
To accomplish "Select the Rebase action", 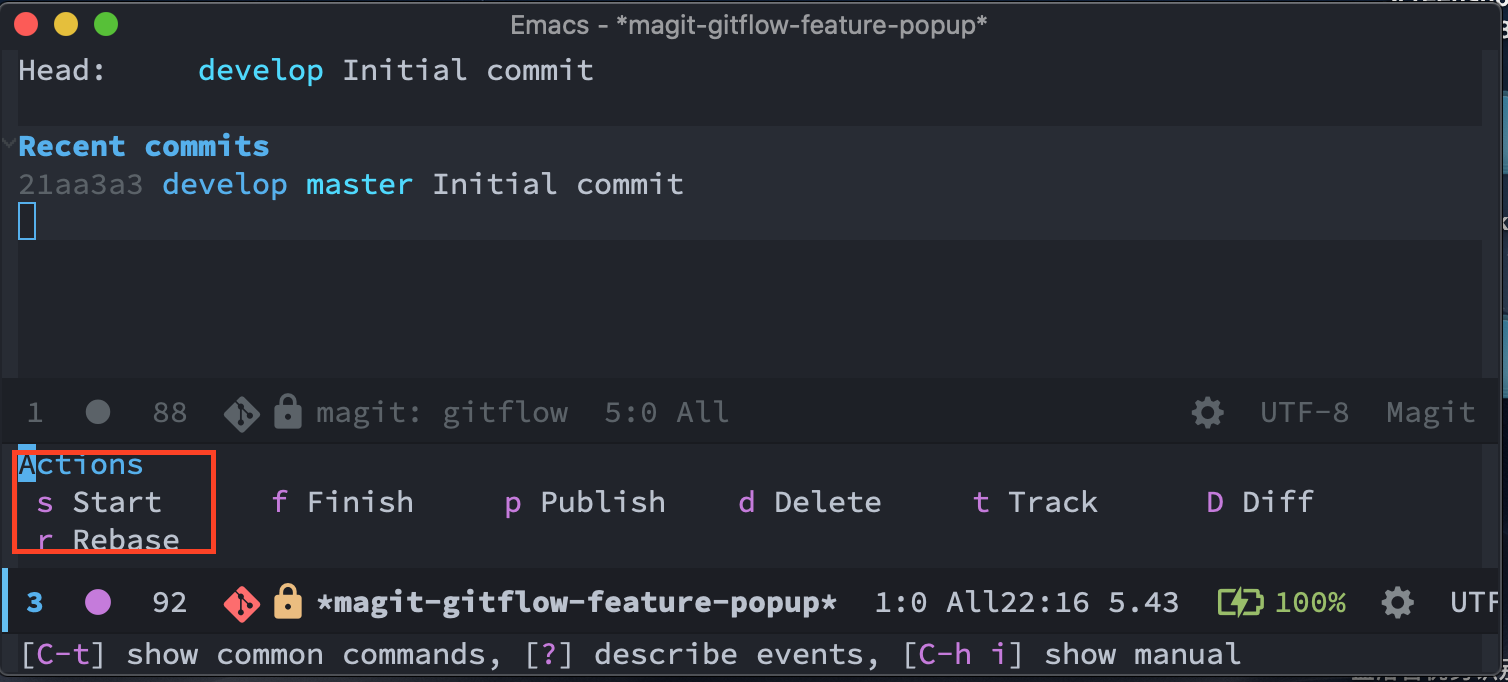I will [108, 539].
